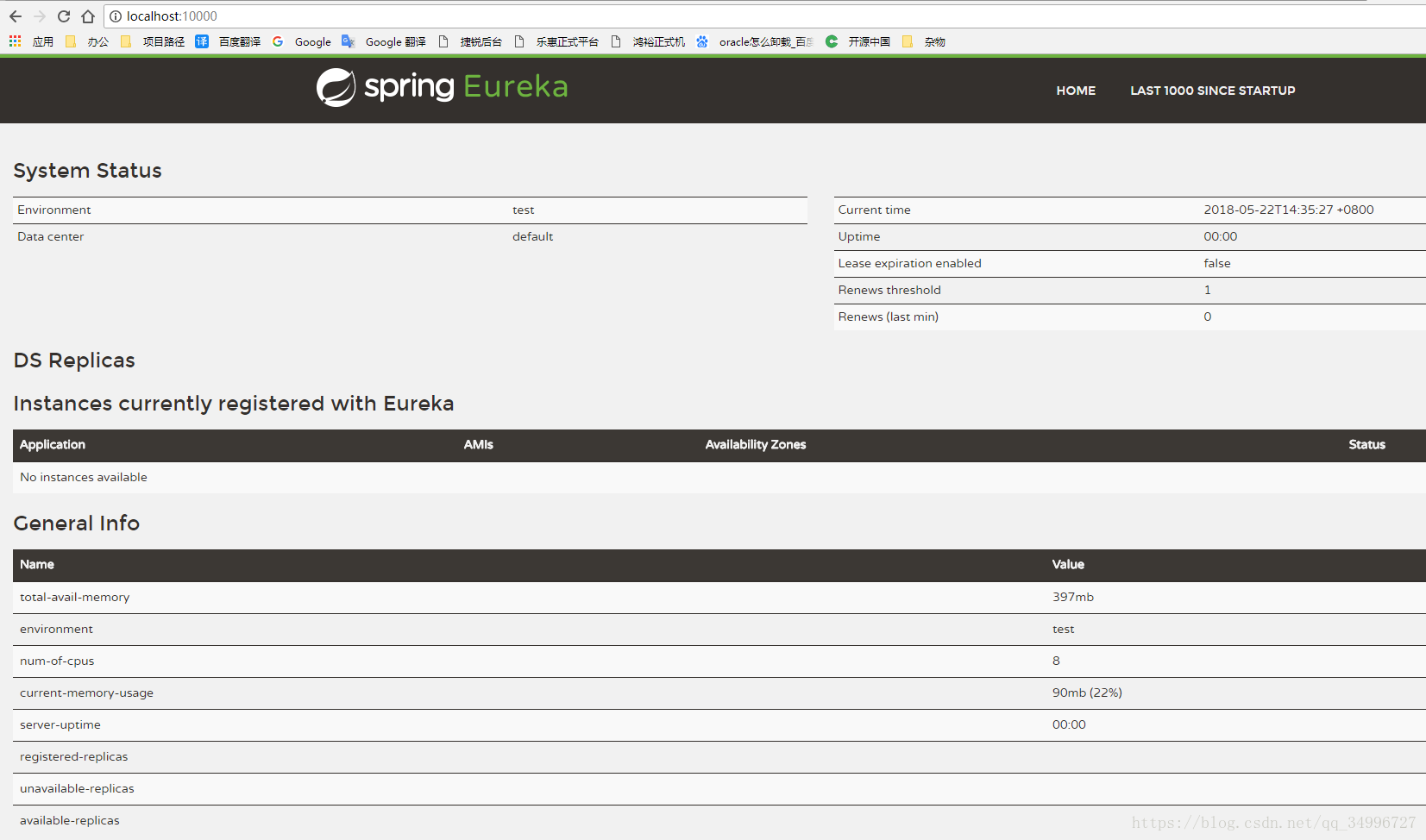
Task: Click the 397mb value
Action: point(1072,597)
